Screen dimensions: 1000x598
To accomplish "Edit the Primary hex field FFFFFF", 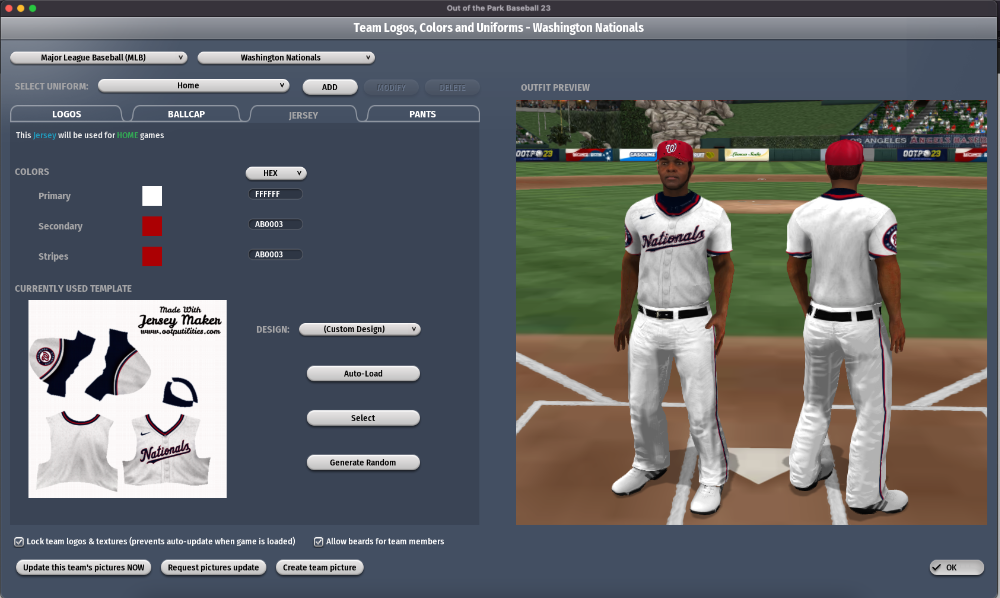I will pos(275,194).
